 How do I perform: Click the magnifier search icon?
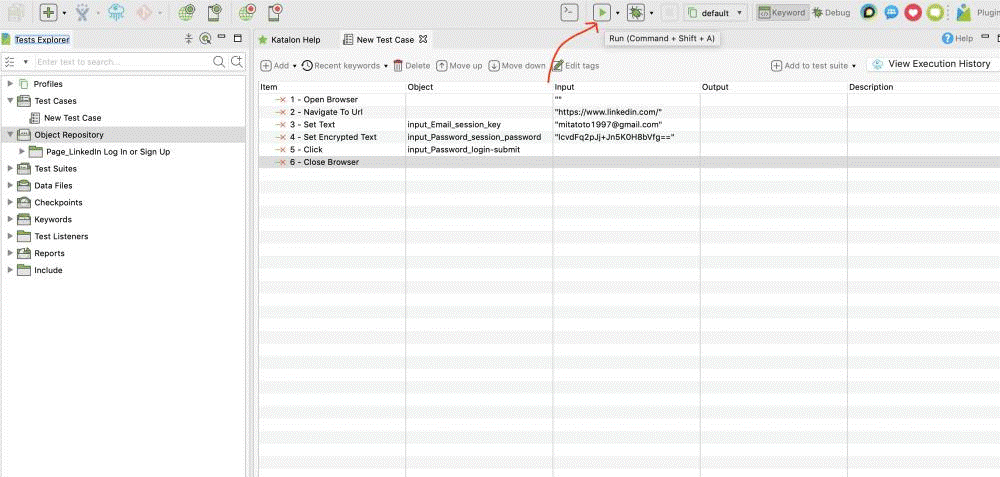[x=219, y=61]
